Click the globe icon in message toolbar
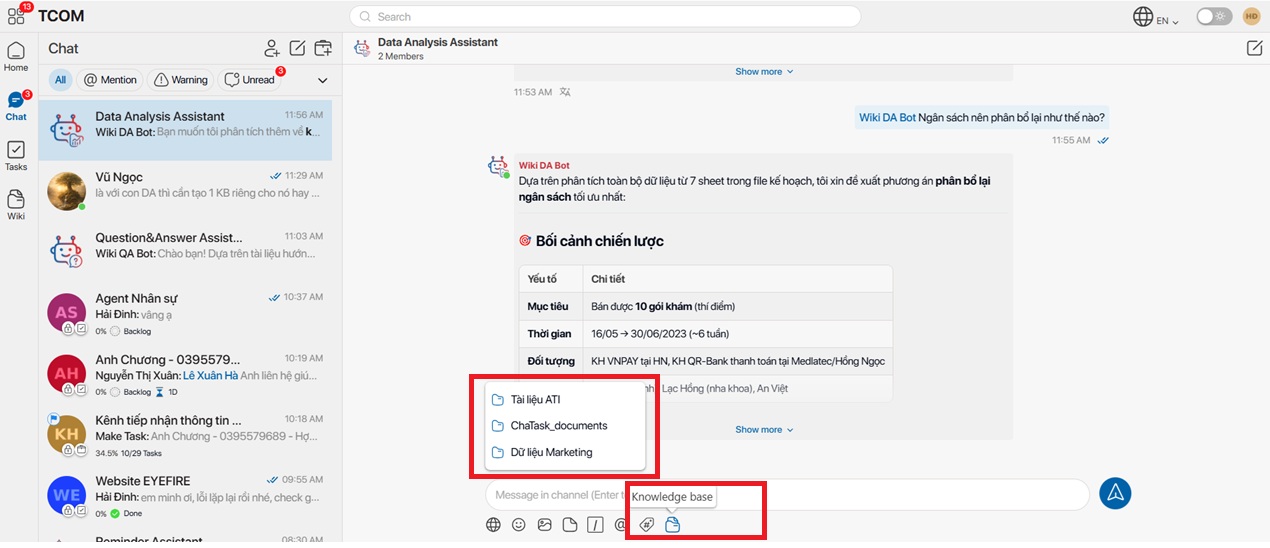 tap(493, 524)
